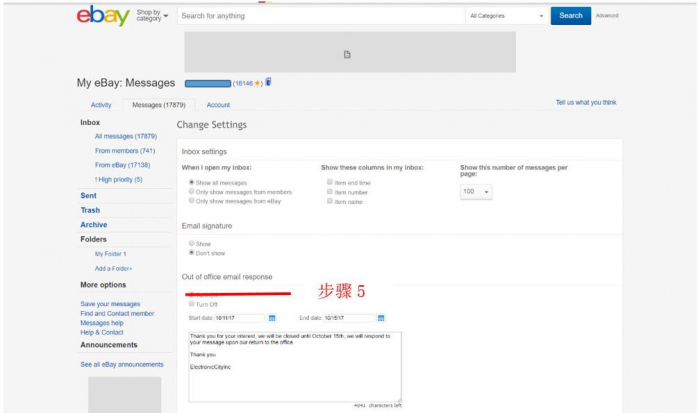The image size is (698, 413).
Task: Select Don't show email signature option
Action: (x=191, y=253)
